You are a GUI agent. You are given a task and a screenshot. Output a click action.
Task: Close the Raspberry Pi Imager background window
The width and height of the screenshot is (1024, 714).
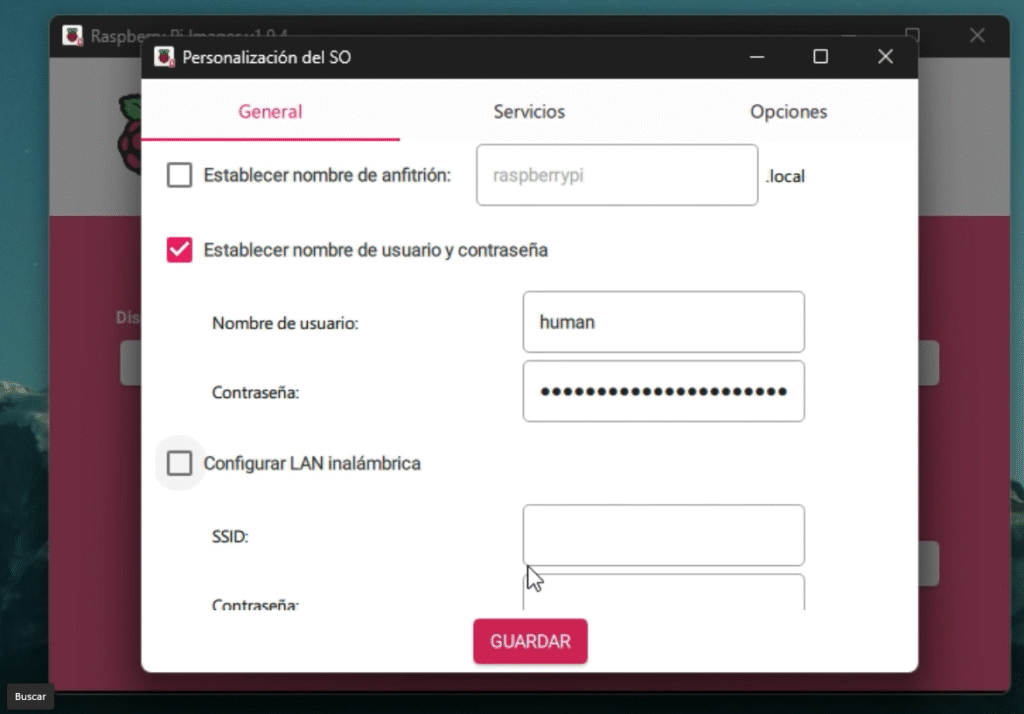(977, 35)
